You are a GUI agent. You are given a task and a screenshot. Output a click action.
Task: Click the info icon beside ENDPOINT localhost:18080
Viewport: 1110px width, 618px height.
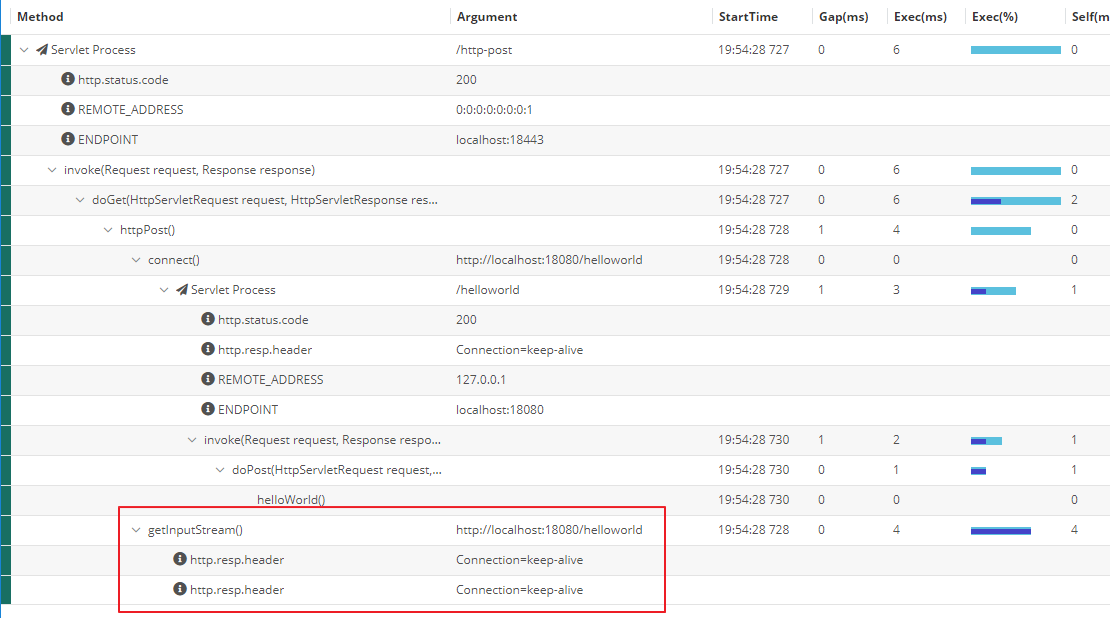pos(208,409)
